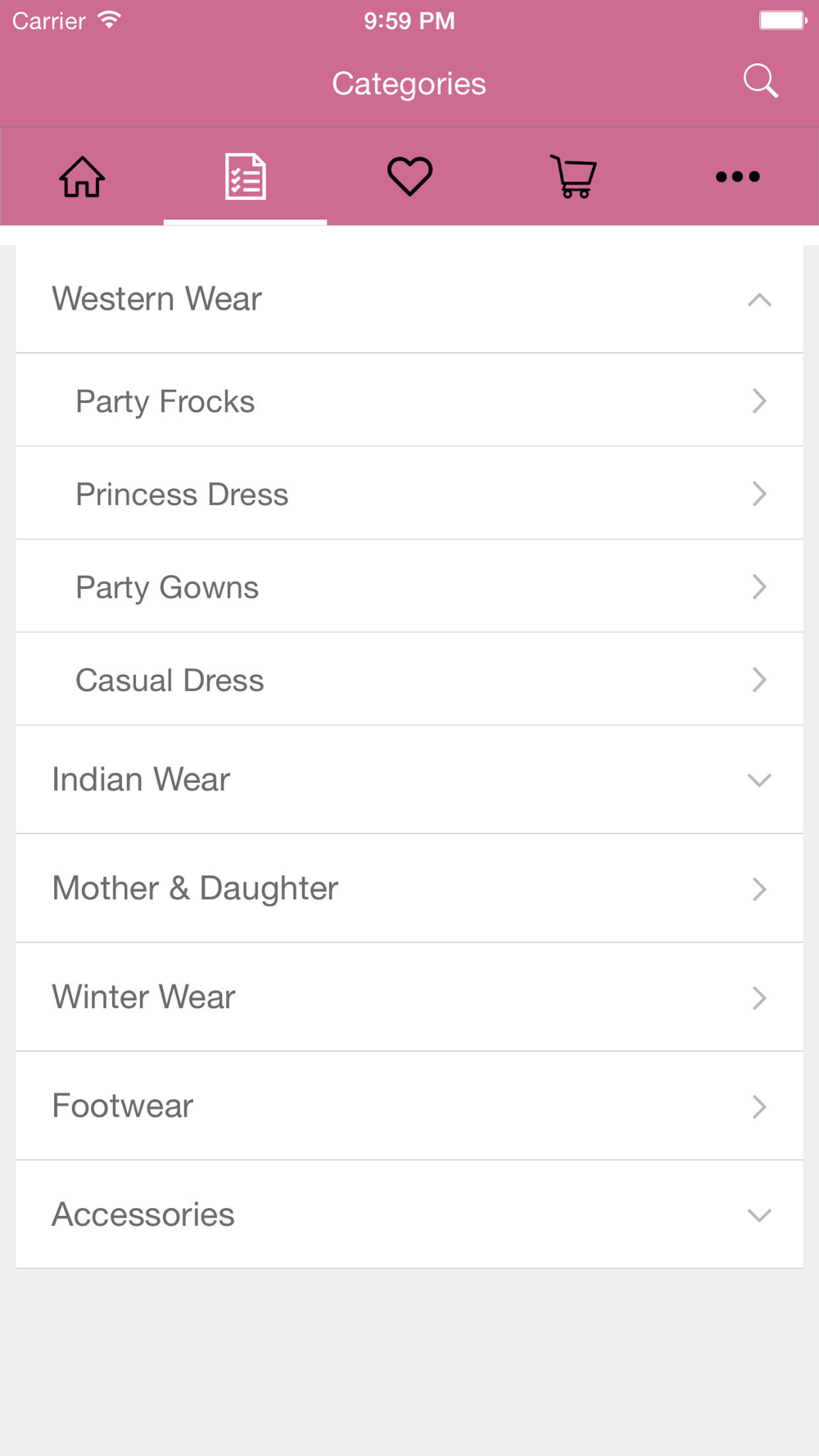The image size is (819, 1456).
Task: Open Footwear category
Action: [x=409, y=1106]
